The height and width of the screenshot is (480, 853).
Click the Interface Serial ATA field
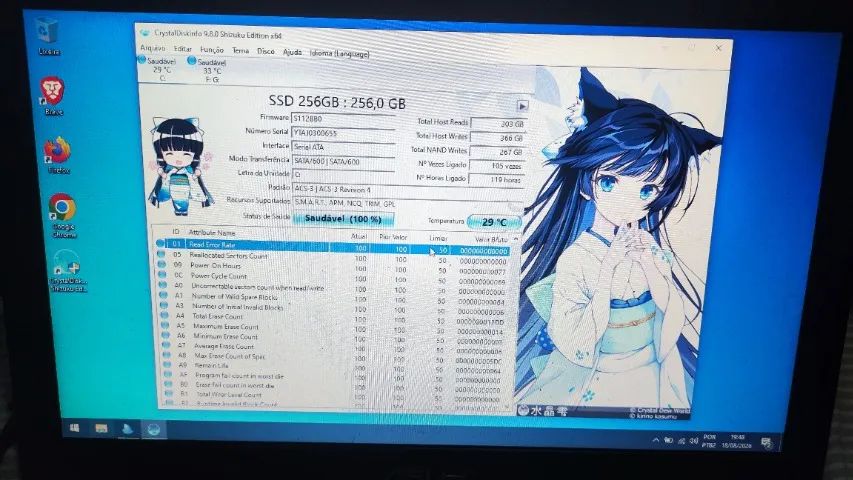point(343,147)
